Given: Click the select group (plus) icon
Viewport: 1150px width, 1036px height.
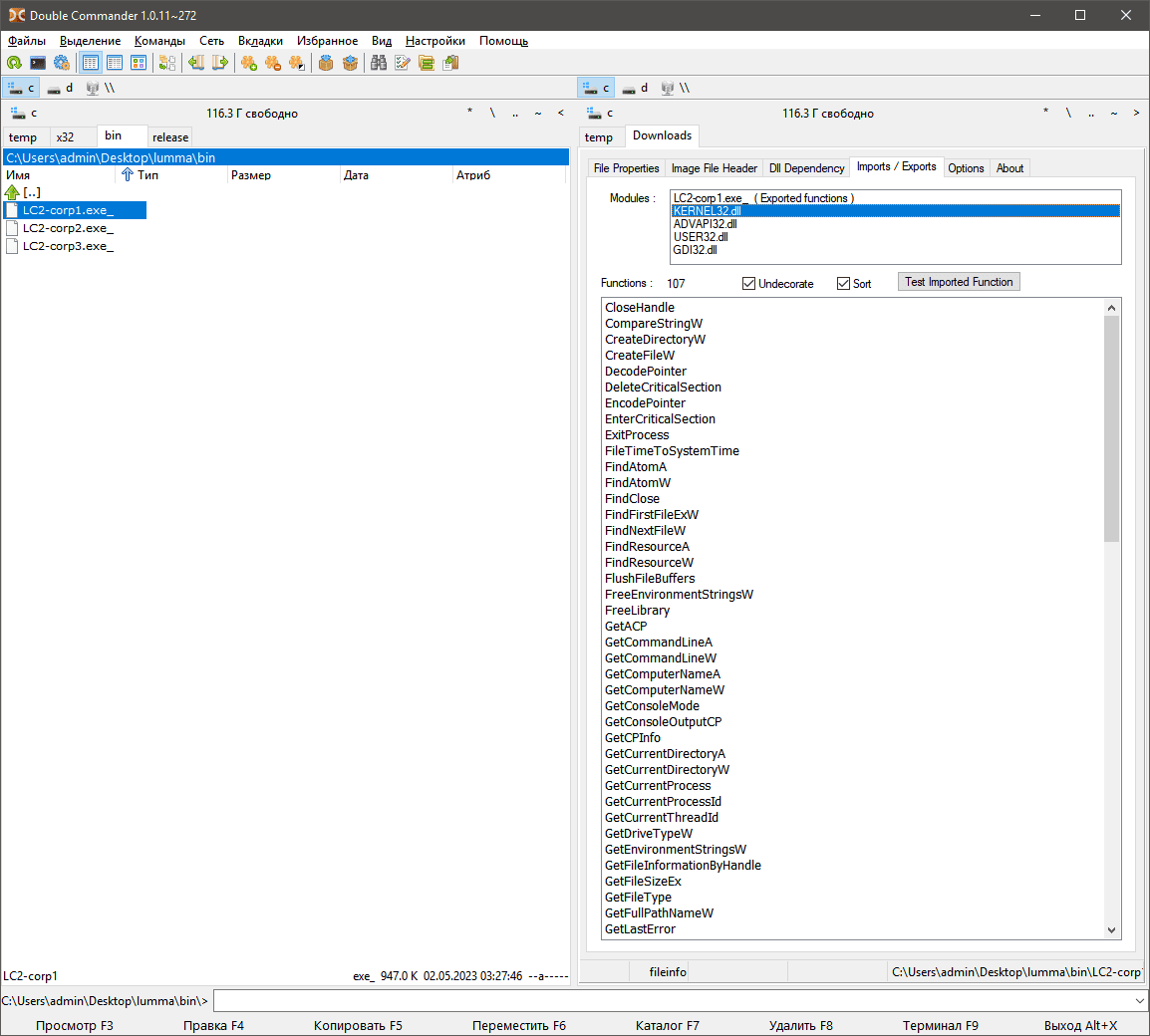Looking at the screenshot, I should tap(249, 63).
